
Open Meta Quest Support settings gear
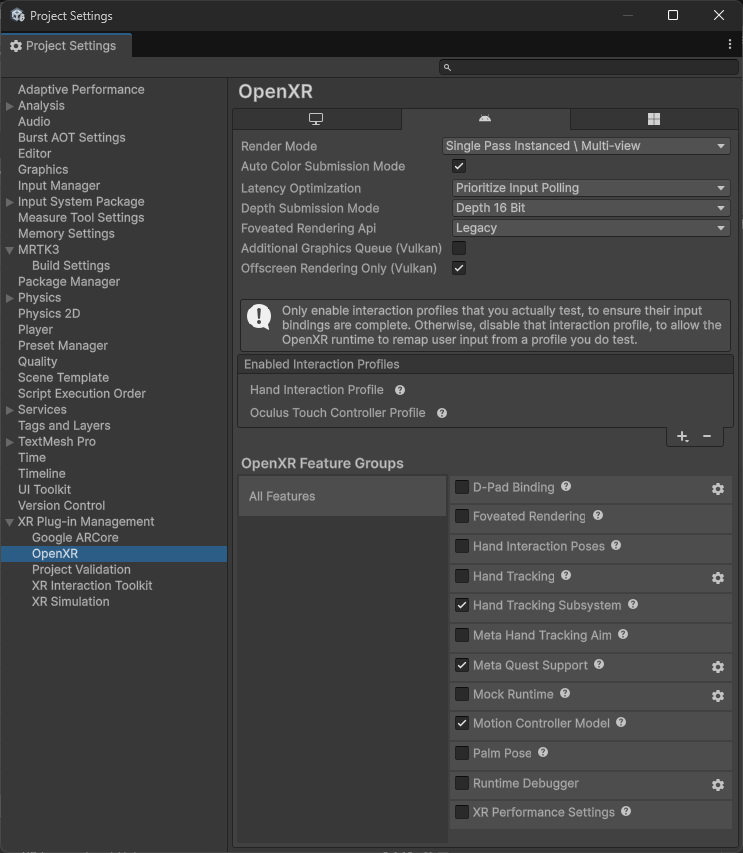717,666
